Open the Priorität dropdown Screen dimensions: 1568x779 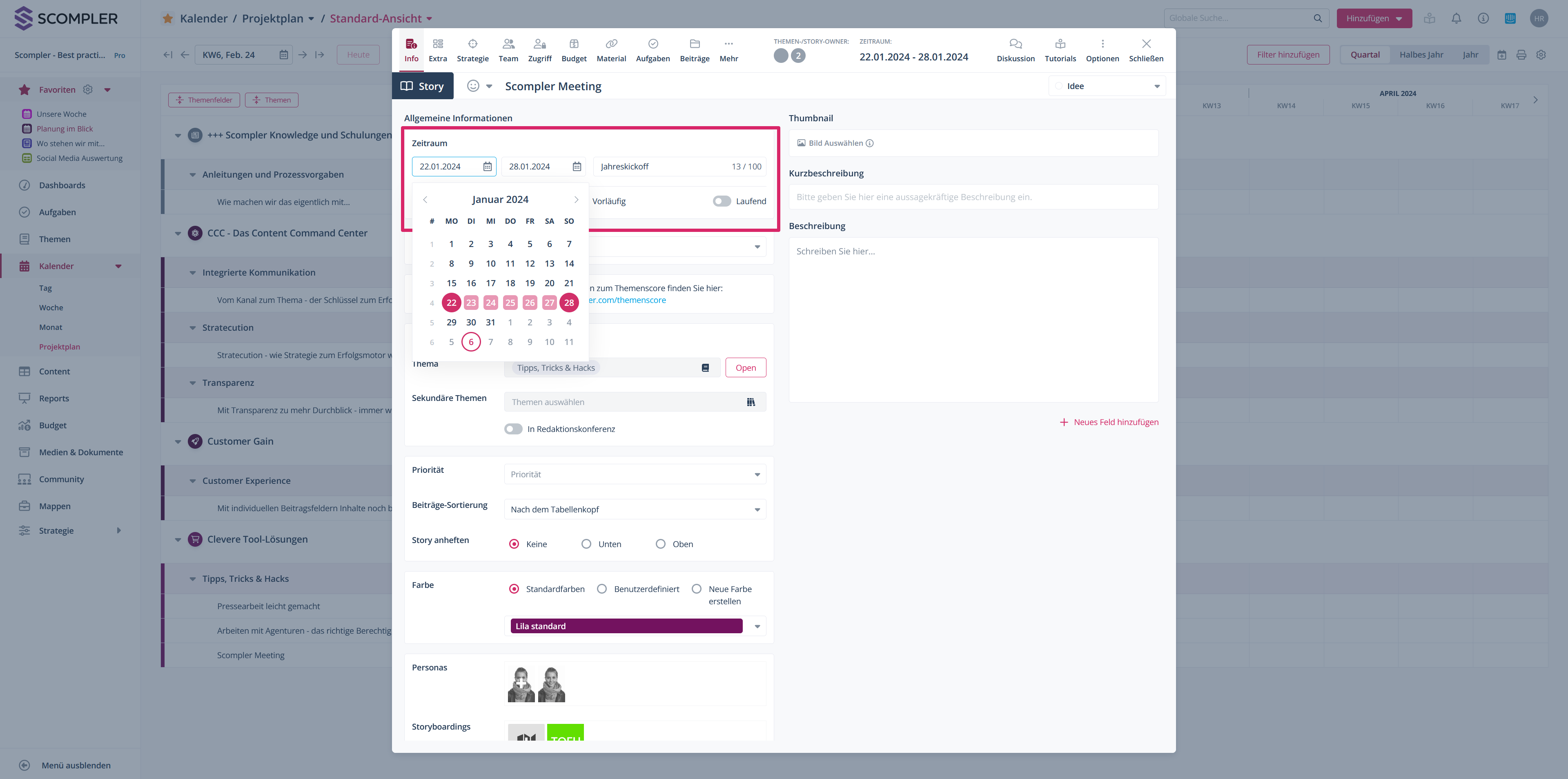(634, 474)
